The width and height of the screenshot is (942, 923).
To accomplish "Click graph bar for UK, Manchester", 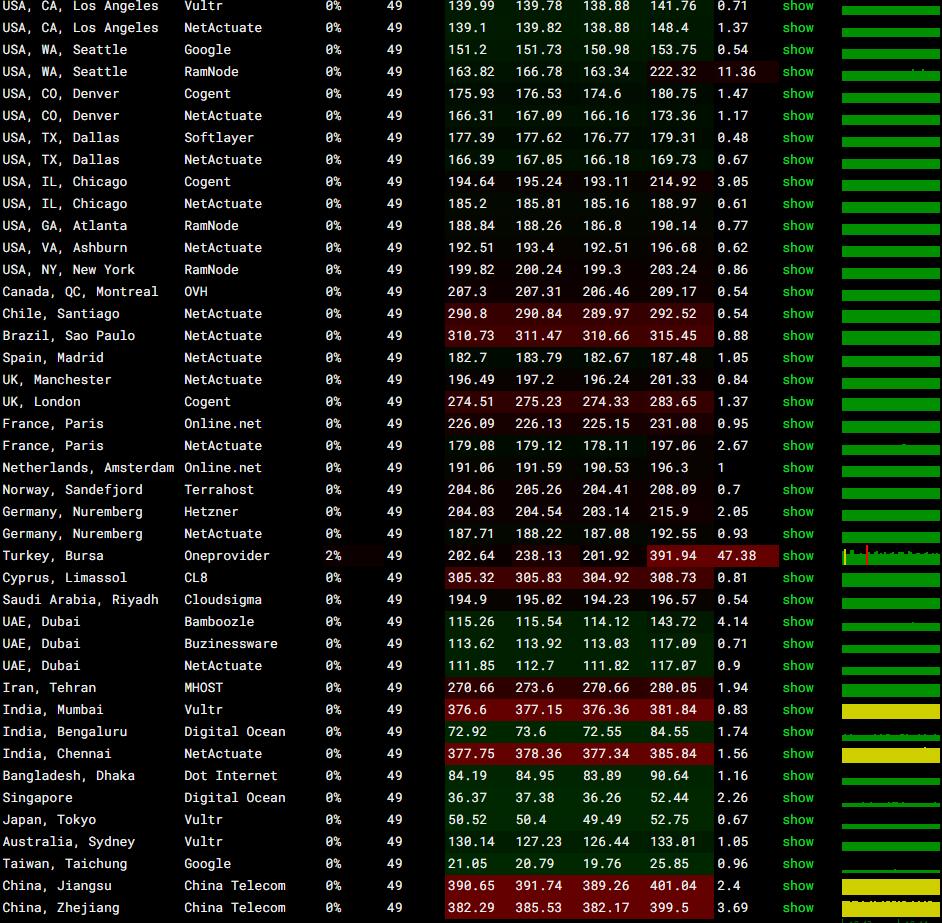I will 892,383.
